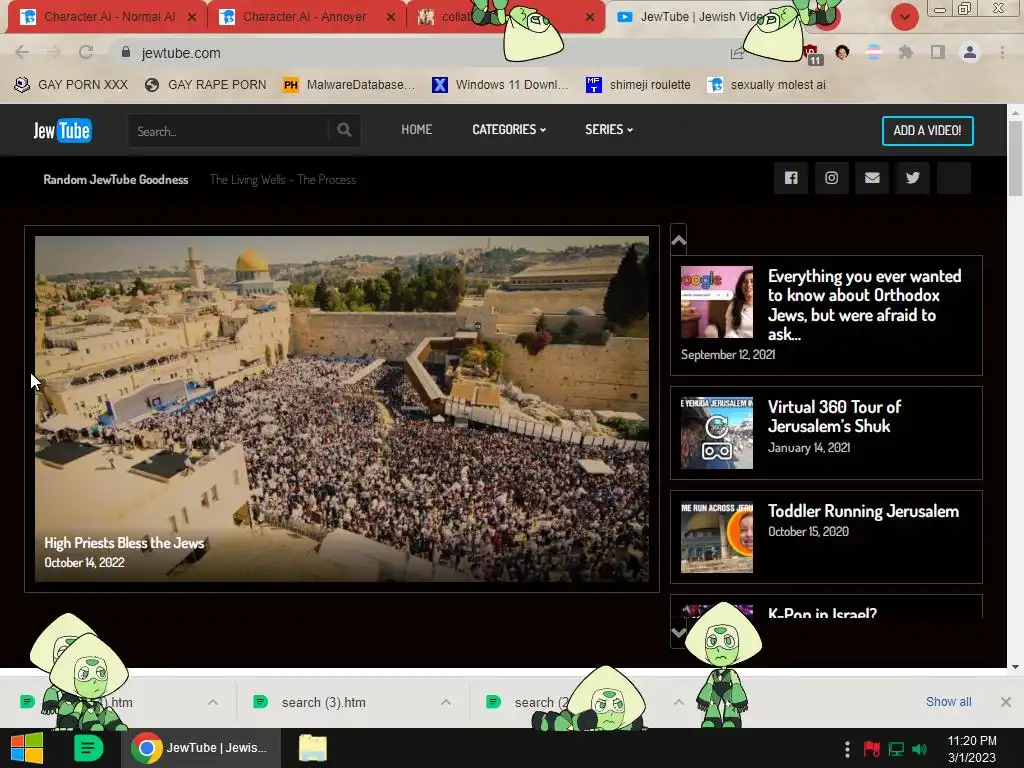
Task: Open the Facebook social icon
Action: click(791, 178)
